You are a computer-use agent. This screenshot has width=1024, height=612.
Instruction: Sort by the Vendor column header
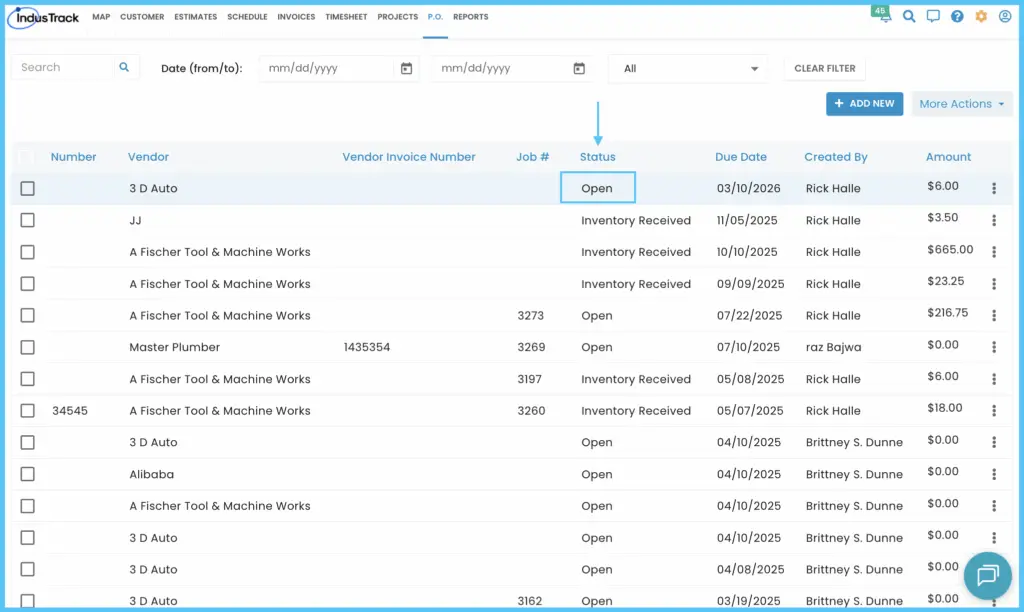pos(148,157)
